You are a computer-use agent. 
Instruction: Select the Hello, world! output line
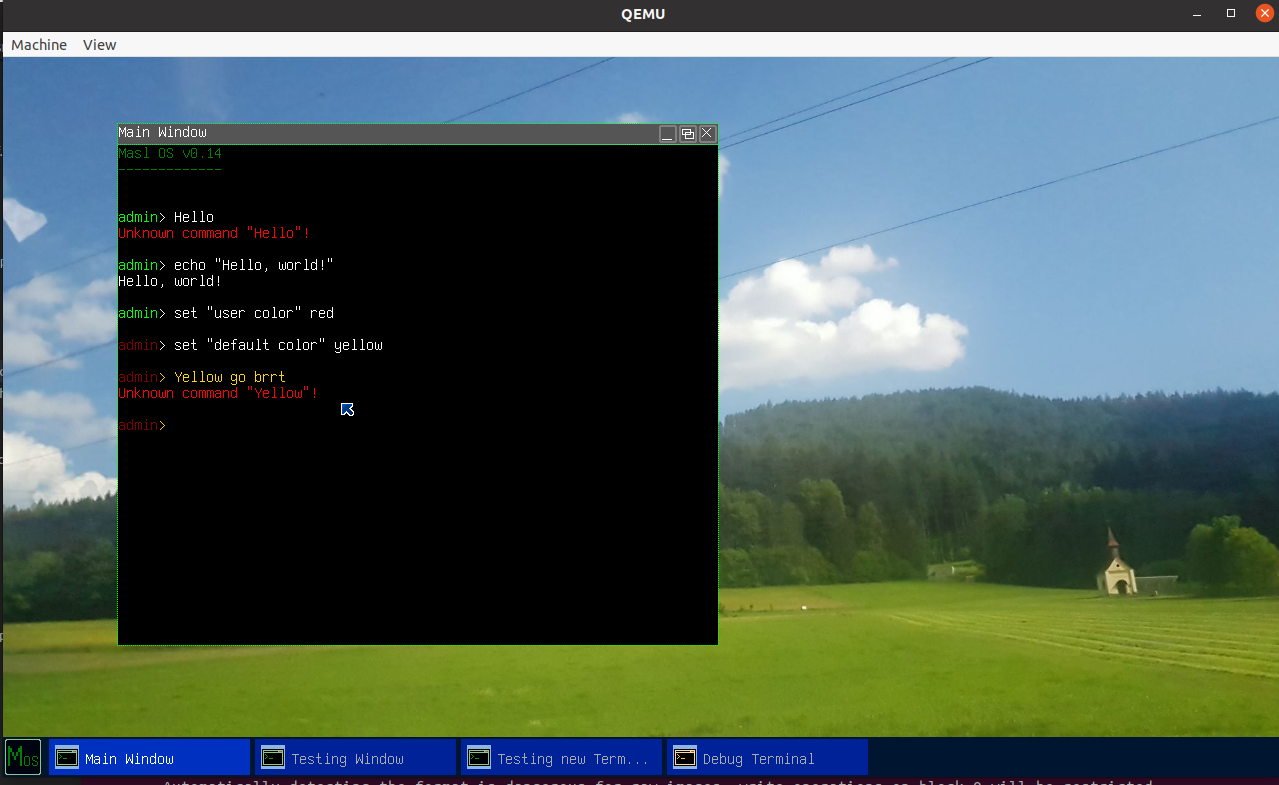169,281
